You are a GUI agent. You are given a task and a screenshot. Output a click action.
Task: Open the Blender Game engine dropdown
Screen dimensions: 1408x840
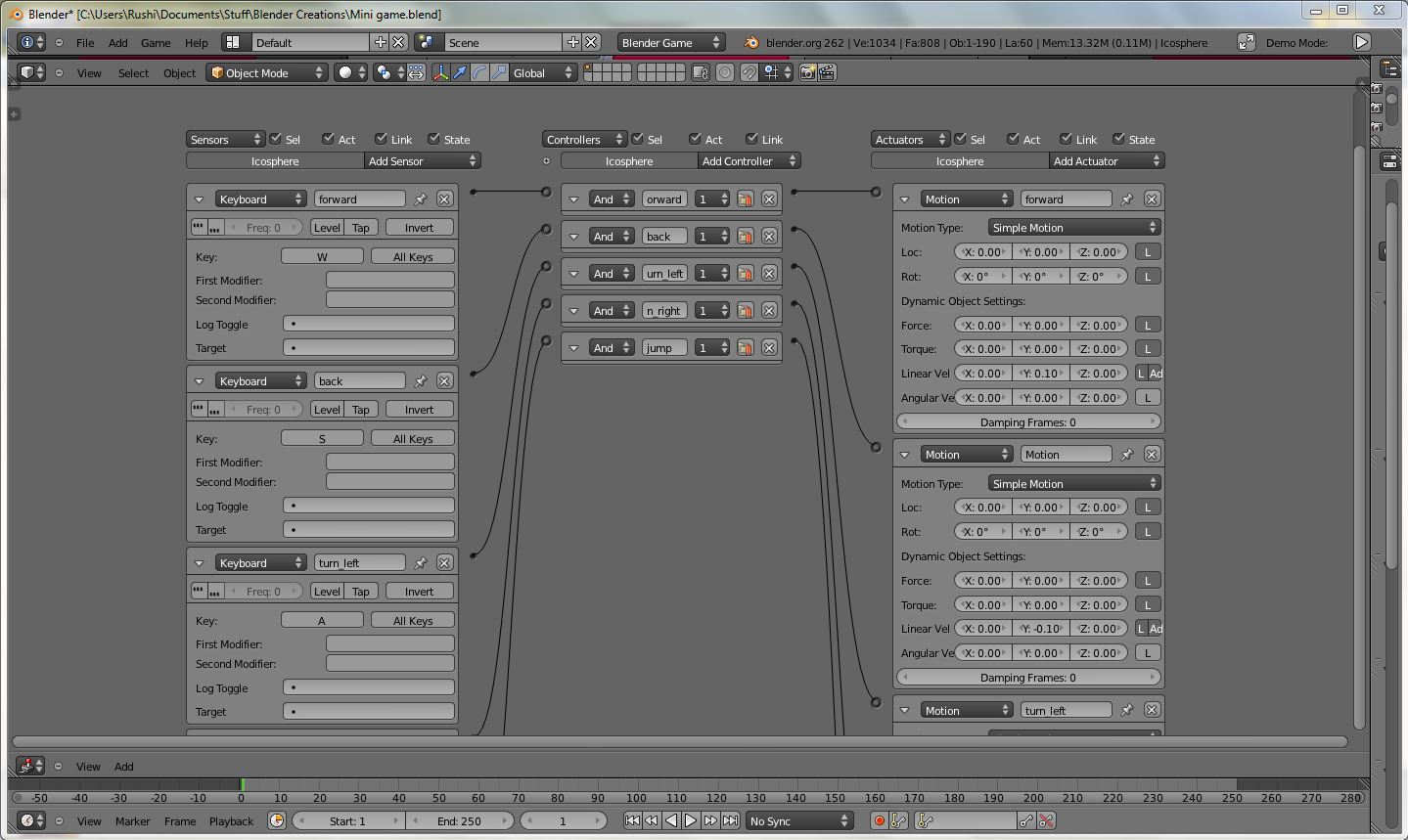point(671,42)
